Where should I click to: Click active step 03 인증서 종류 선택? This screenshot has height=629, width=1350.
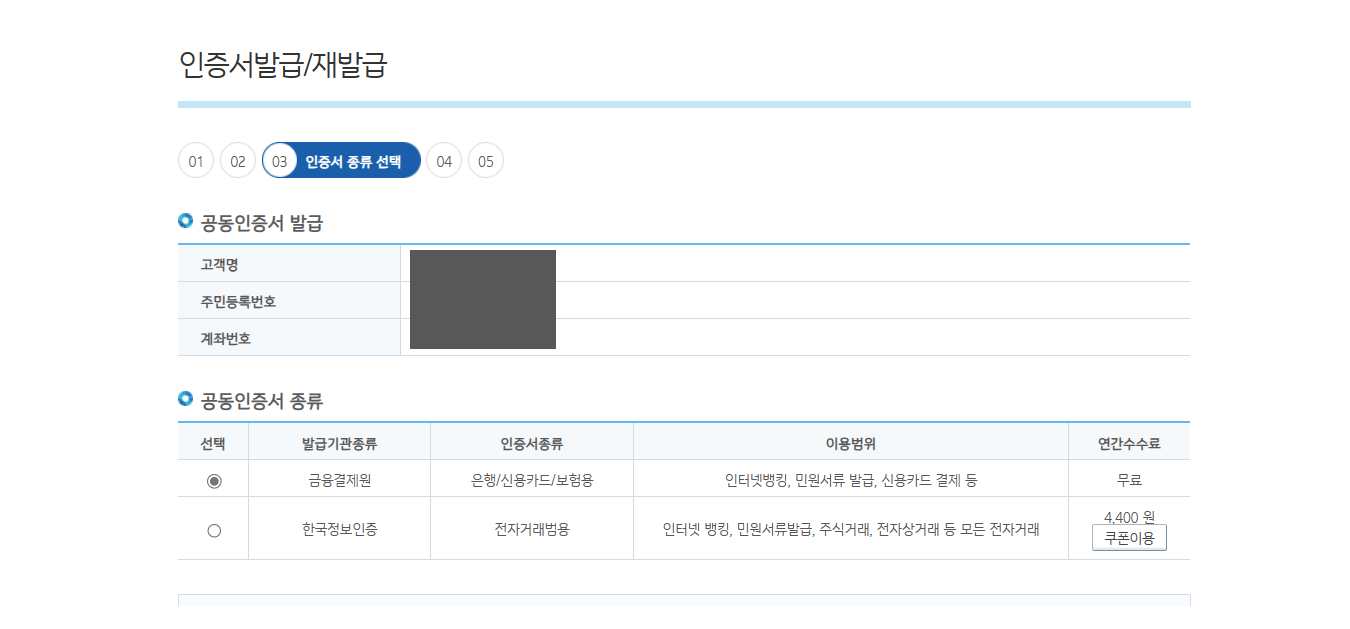point(341,161)
